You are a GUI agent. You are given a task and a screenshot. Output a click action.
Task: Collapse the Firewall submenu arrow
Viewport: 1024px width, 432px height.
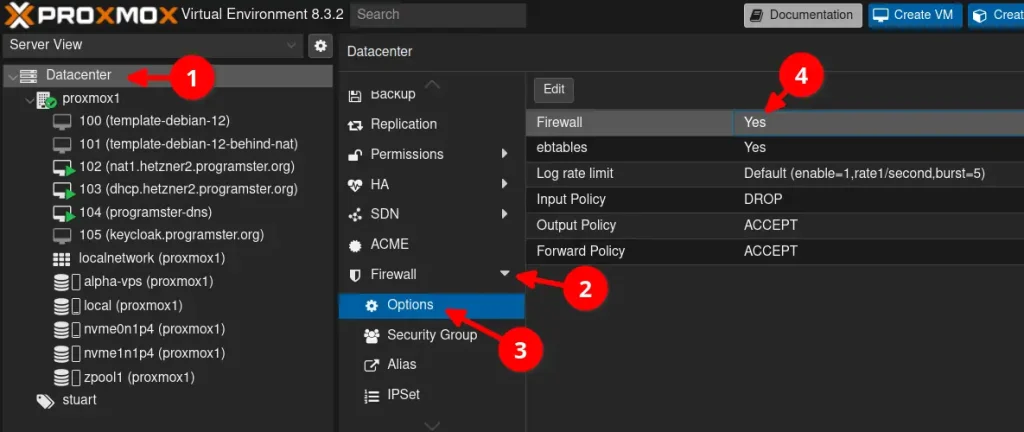505,274
